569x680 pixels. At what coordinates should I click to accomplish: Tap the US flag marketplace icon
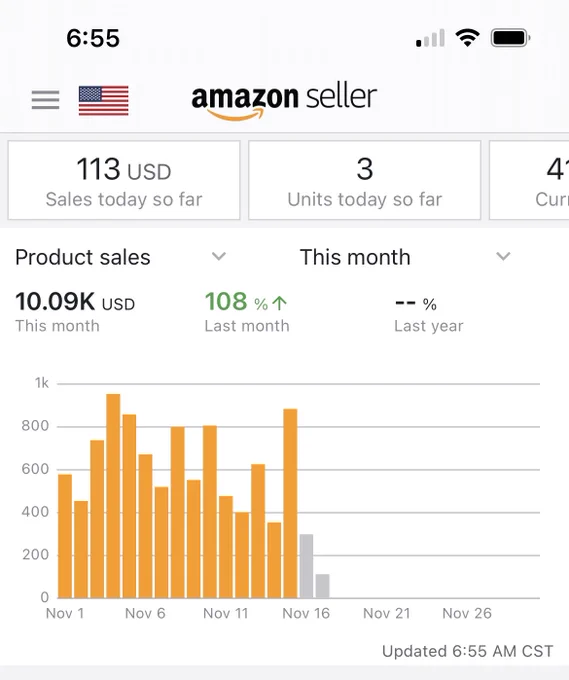click(x=104, y=101)
